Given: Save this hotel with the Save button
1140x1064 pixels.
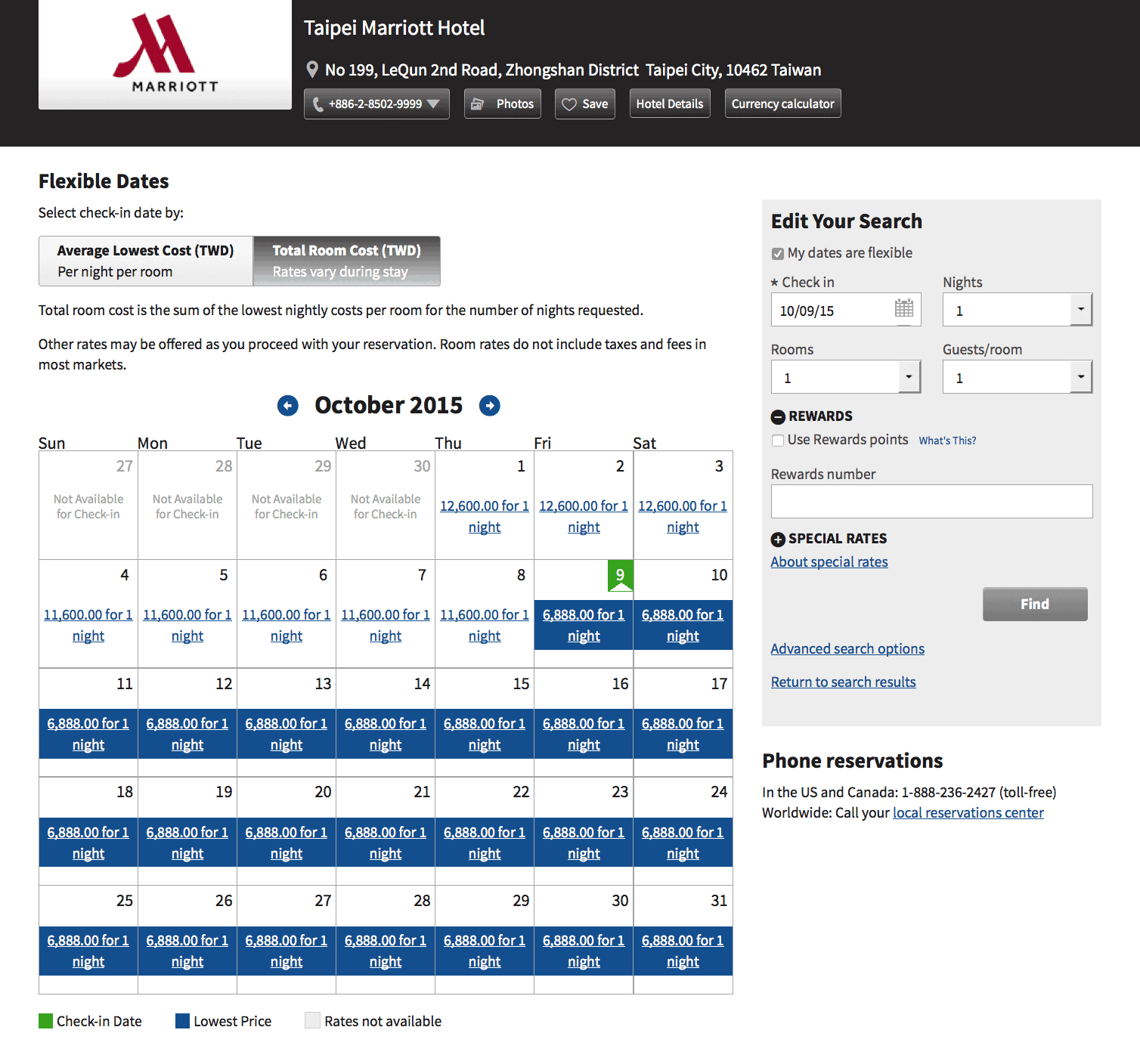Looking at the screenshot, I should click(585, 104).
